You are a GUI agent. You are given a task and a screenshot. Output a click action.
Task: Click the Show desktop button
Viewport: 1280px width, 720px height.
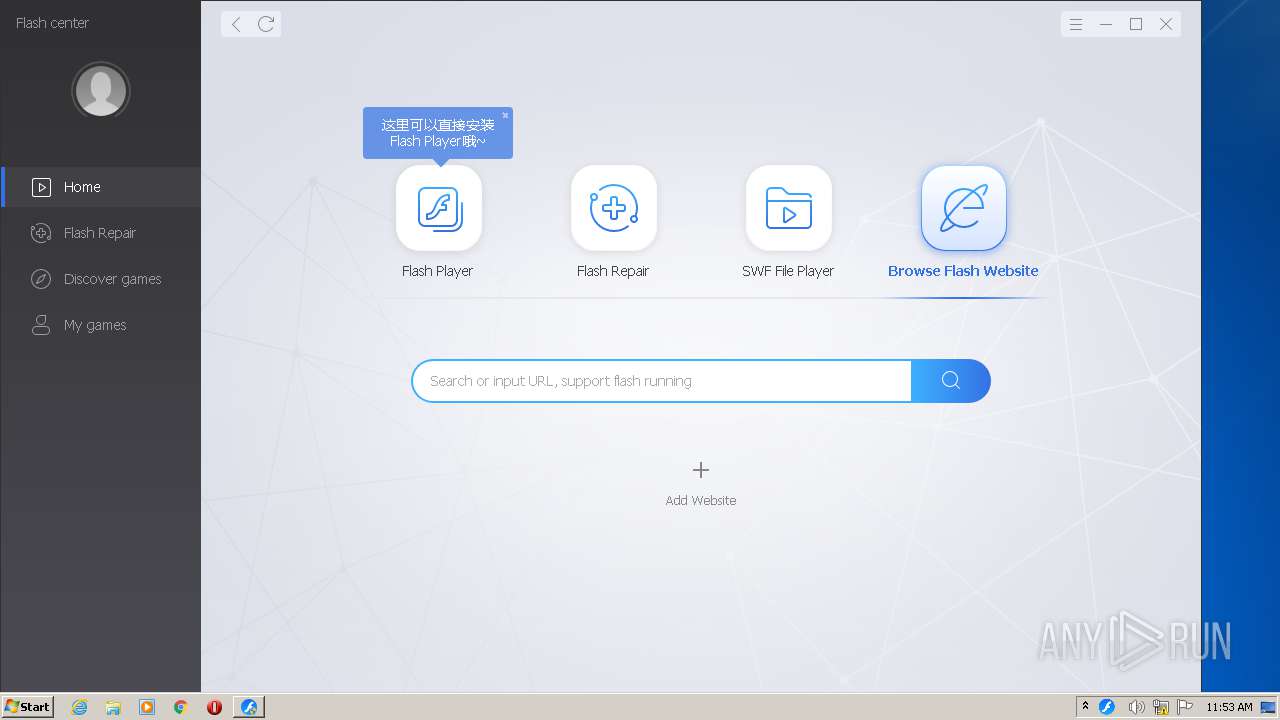pos(1268,707)
